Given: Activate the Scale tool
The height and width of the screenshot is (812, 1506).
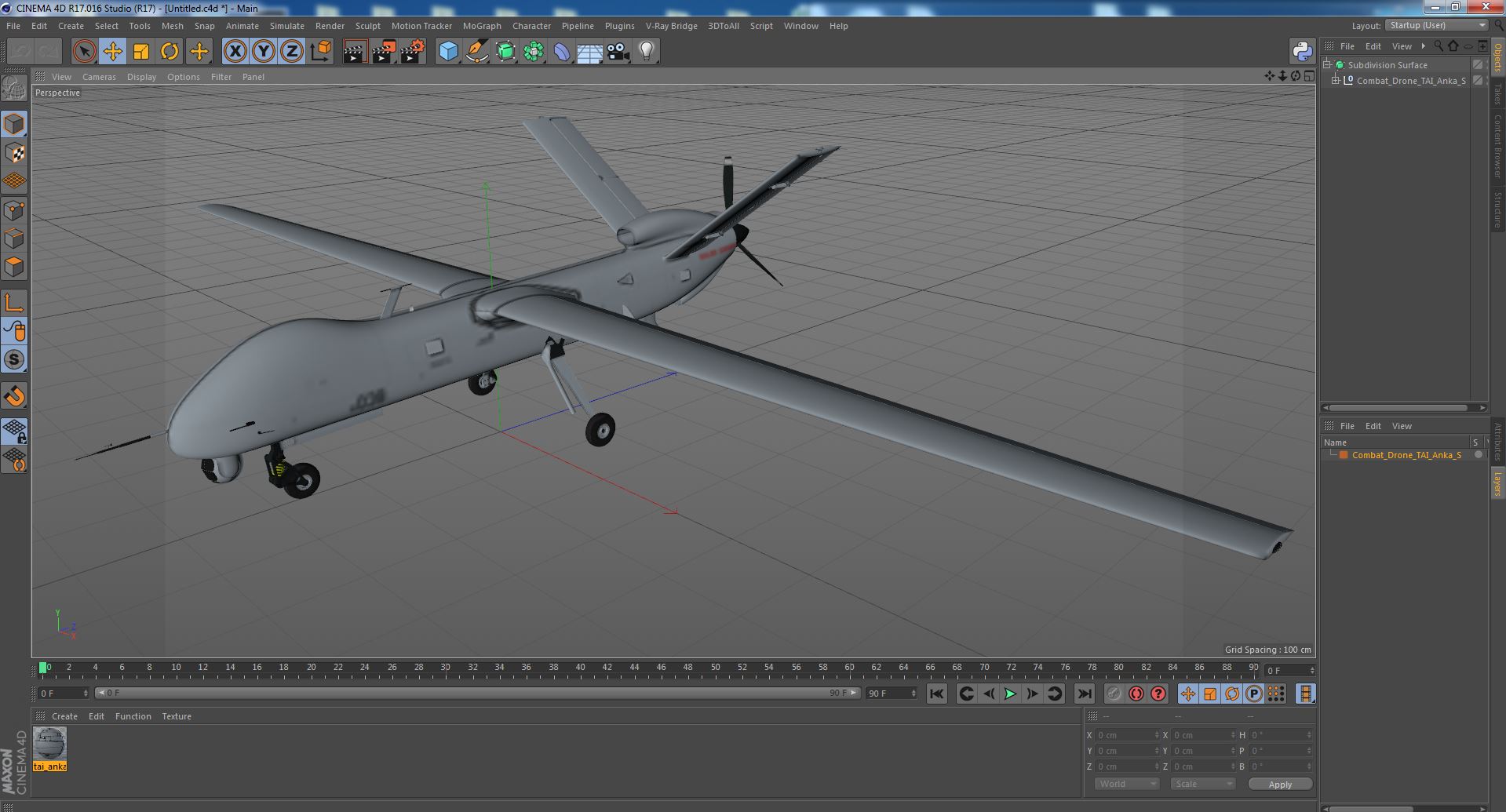Looking at the screenshot, I should (141, 52).
